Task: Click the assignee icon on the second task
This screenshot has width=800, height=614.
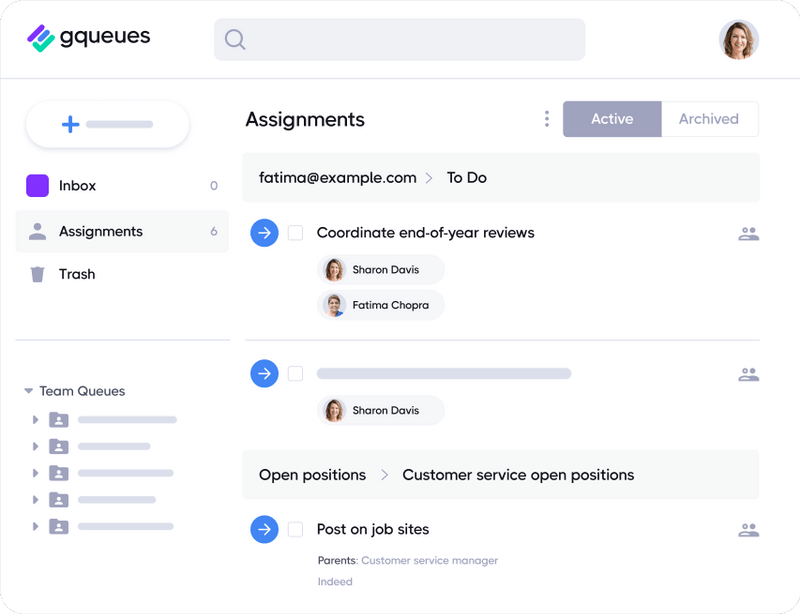Action: pyautogui.click(x=747, y=372)
